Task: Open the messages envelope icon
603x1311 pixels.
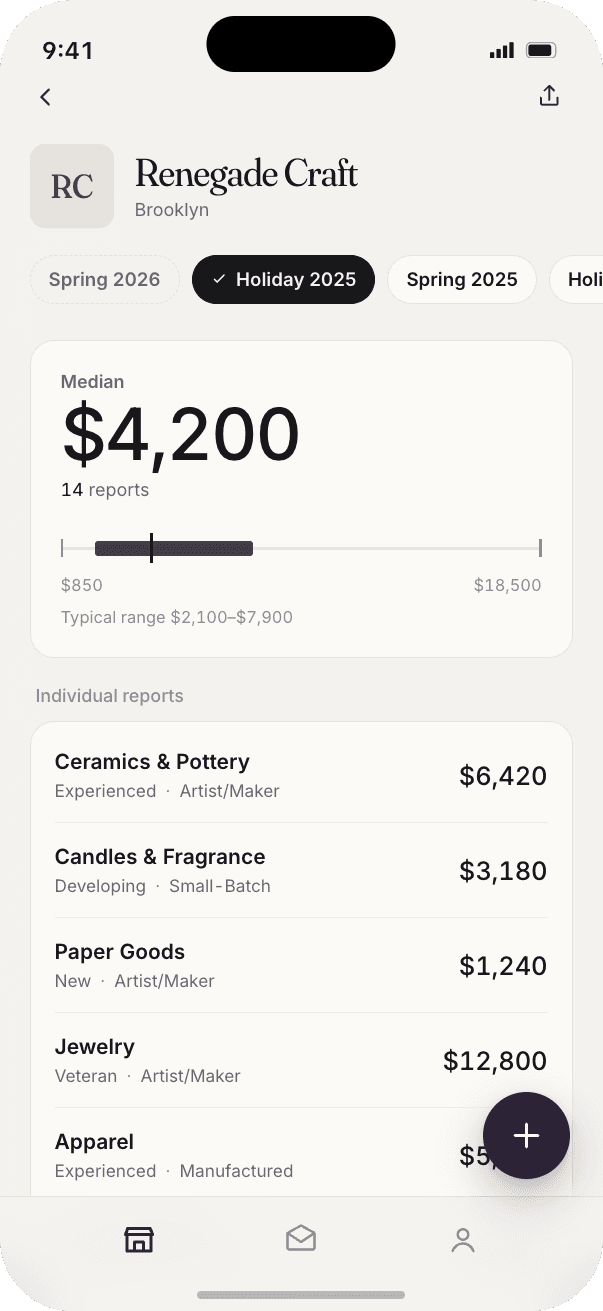Action: pyautogui.click(x=301, y=1239)
